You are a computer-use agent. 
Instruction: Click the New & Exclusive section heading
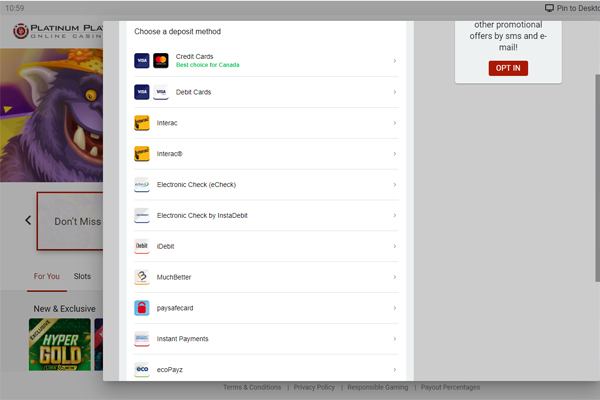click(64, 309)
